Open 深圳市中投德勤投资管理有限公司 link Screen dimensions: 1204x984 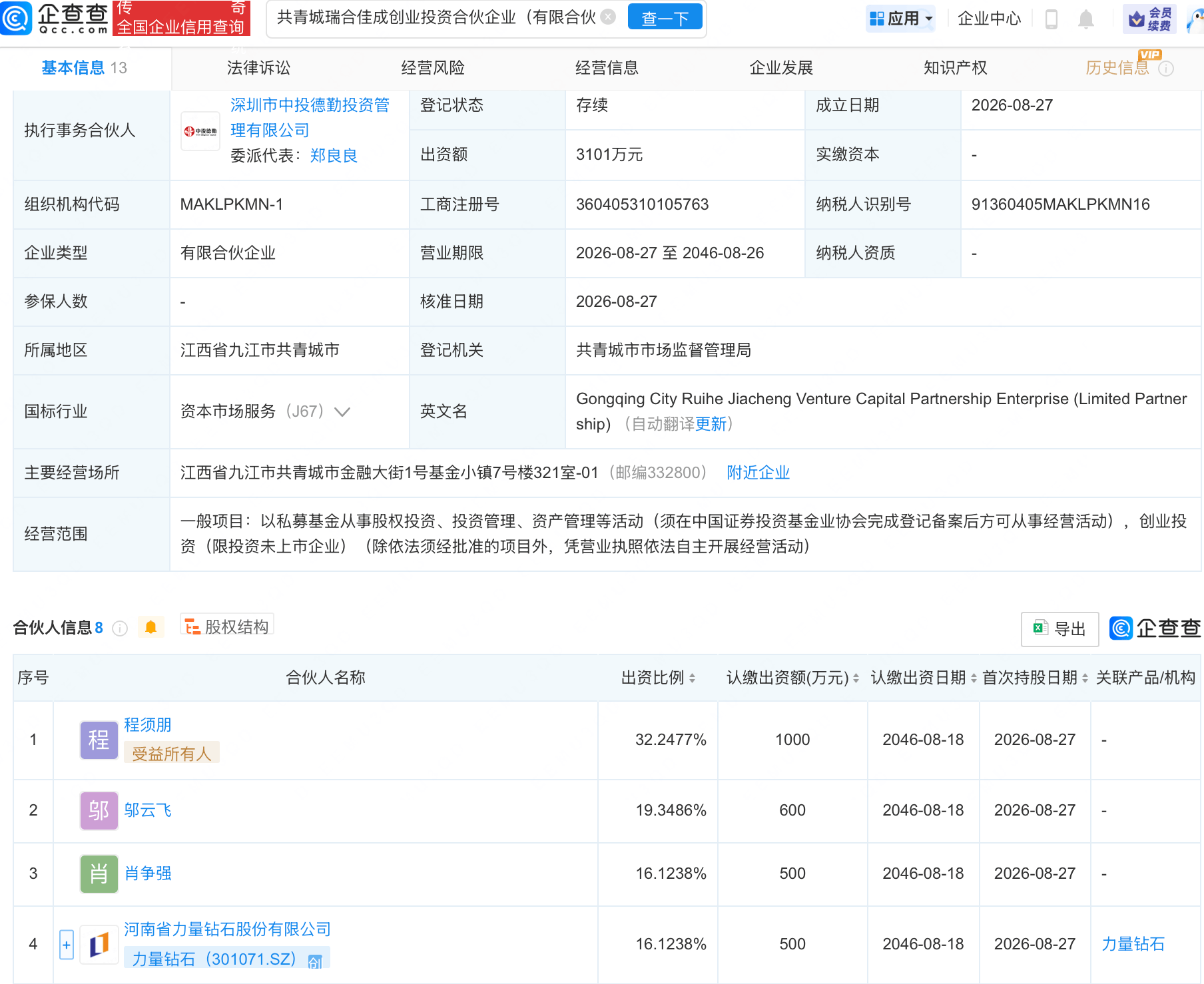[x=310, y=118]
